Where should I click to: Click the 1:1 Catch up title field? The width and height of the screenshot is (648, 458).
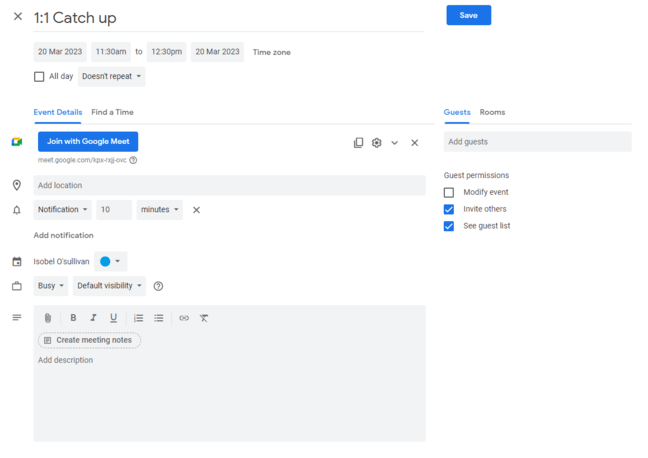229,18
